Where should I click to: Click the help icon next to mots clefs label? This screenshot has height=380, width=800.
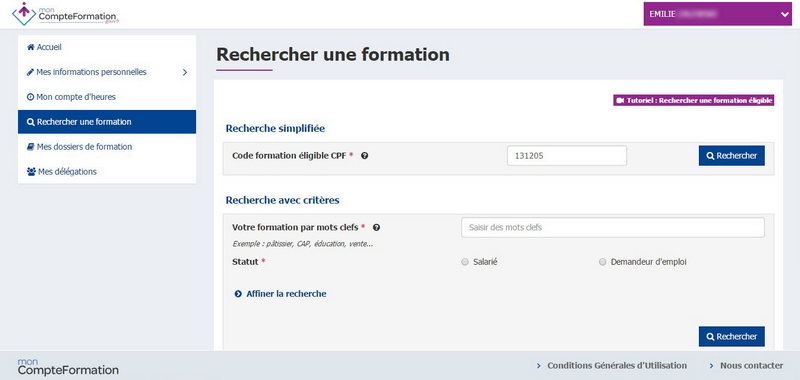(x=377, y=227)
